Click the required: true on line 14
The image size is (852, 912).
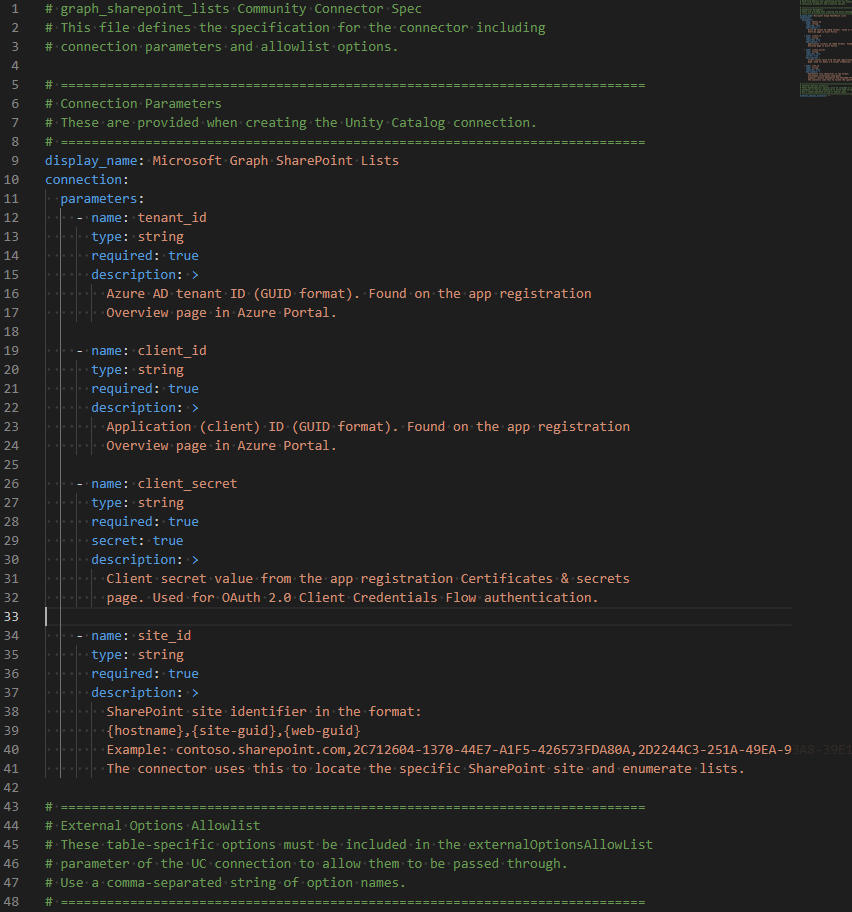(145, 255)
